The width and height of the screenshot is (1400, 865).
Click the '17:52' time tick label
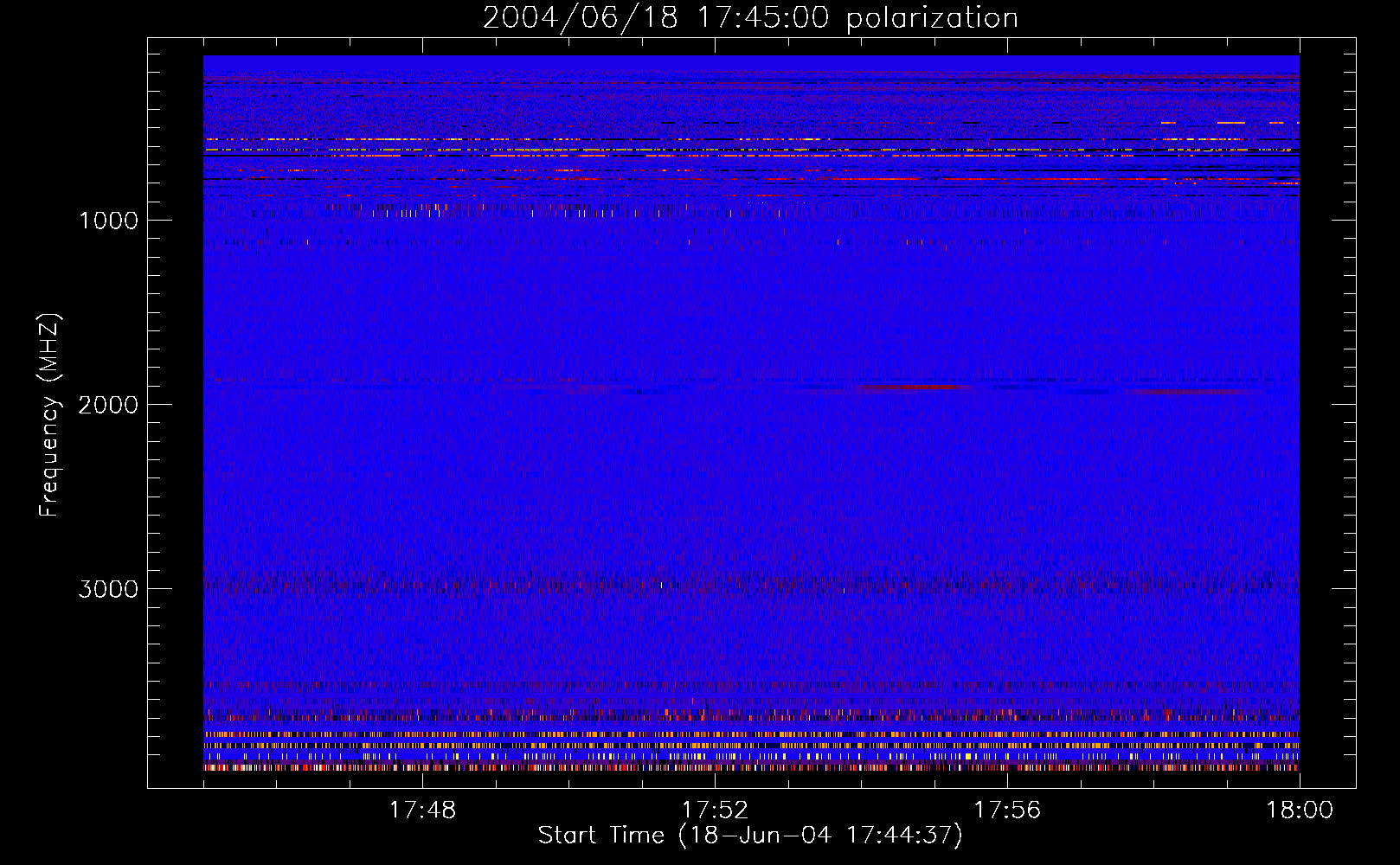coord(715,811)
